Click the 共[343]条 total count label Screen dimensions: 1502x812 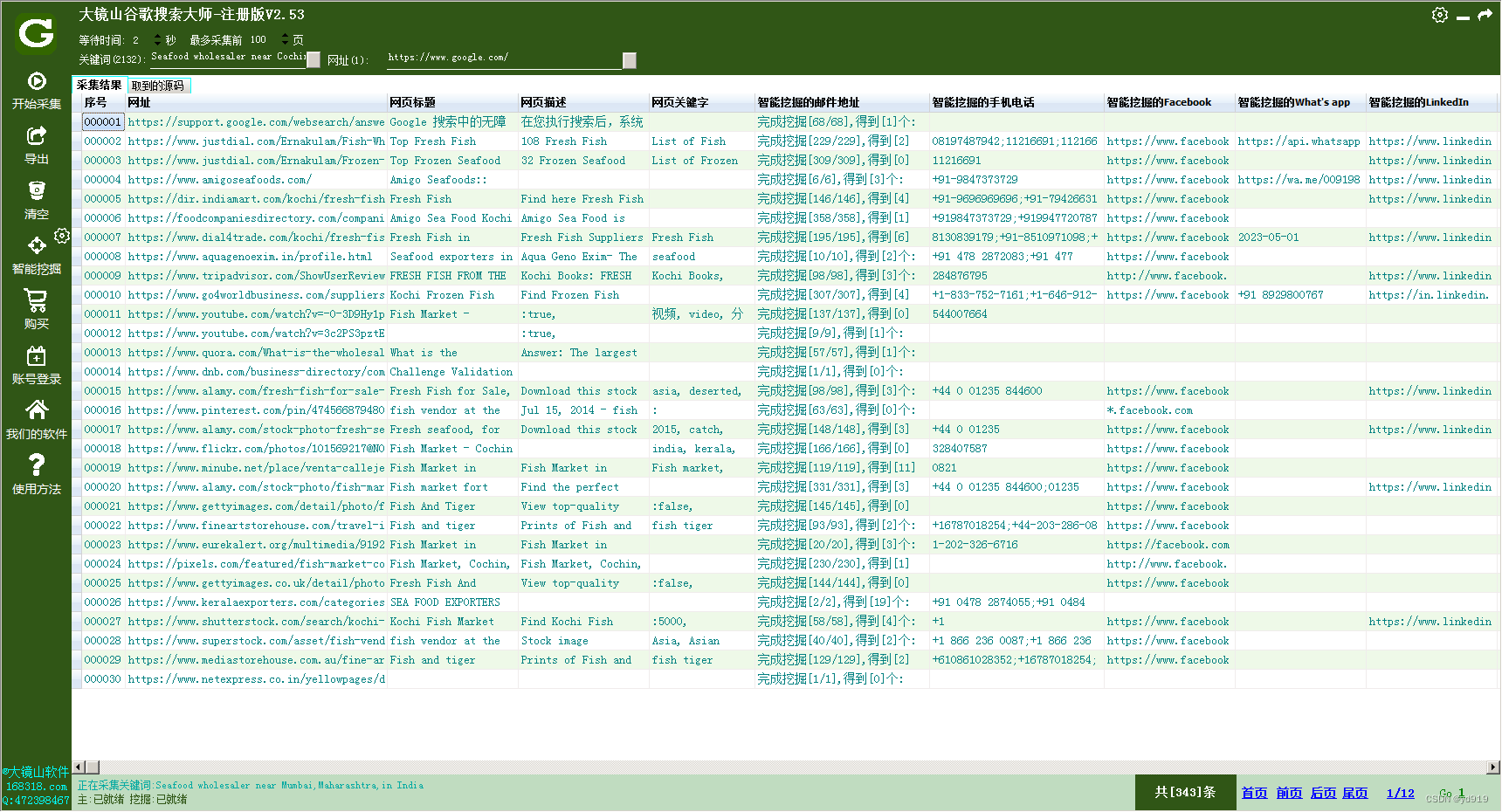[1185, 792]
